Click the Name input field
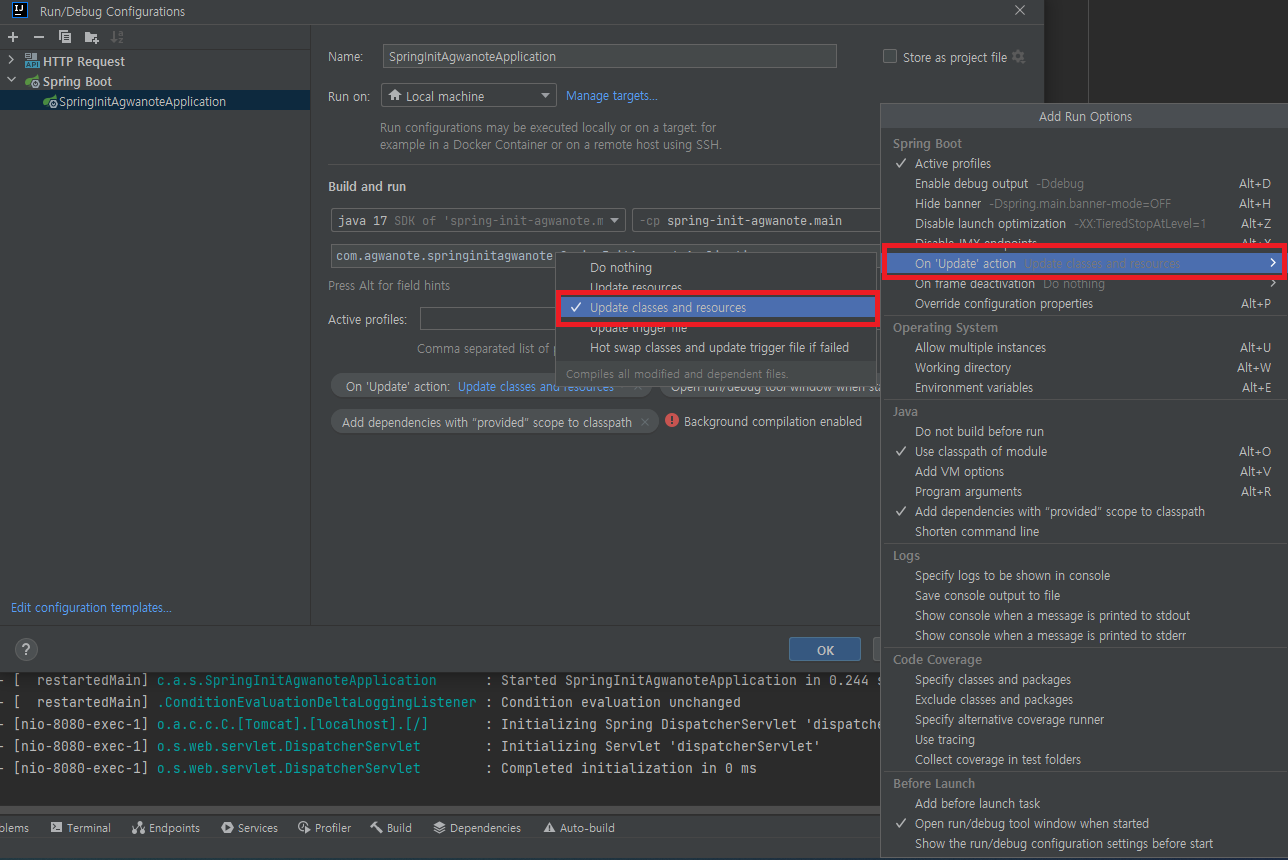 coord(610,57)
